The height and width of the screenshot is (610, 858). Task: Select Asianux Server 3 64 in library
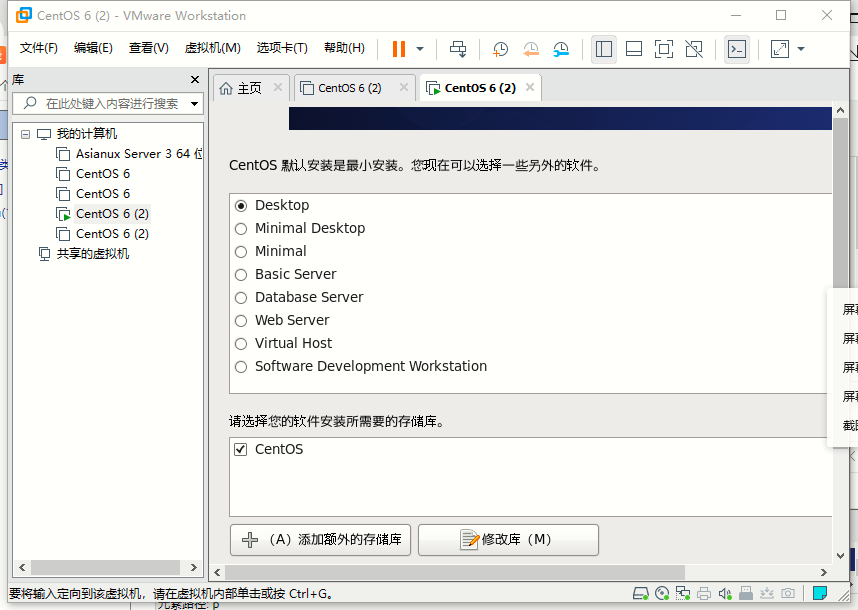pyautogui.click(x=129, y=154)
